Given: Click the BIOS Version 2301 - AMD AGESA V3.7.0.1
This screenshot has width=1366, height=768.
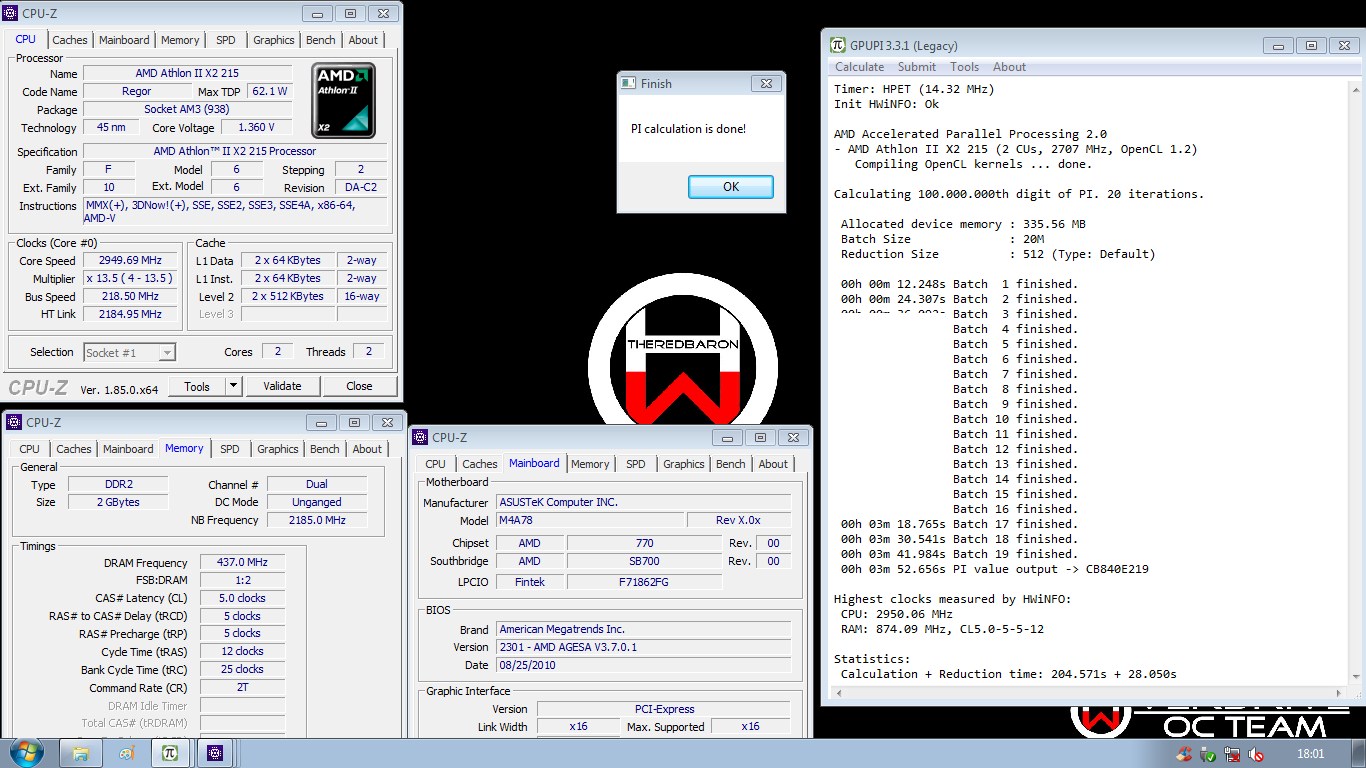Looking at the screenshot, I should coord(643,647).
